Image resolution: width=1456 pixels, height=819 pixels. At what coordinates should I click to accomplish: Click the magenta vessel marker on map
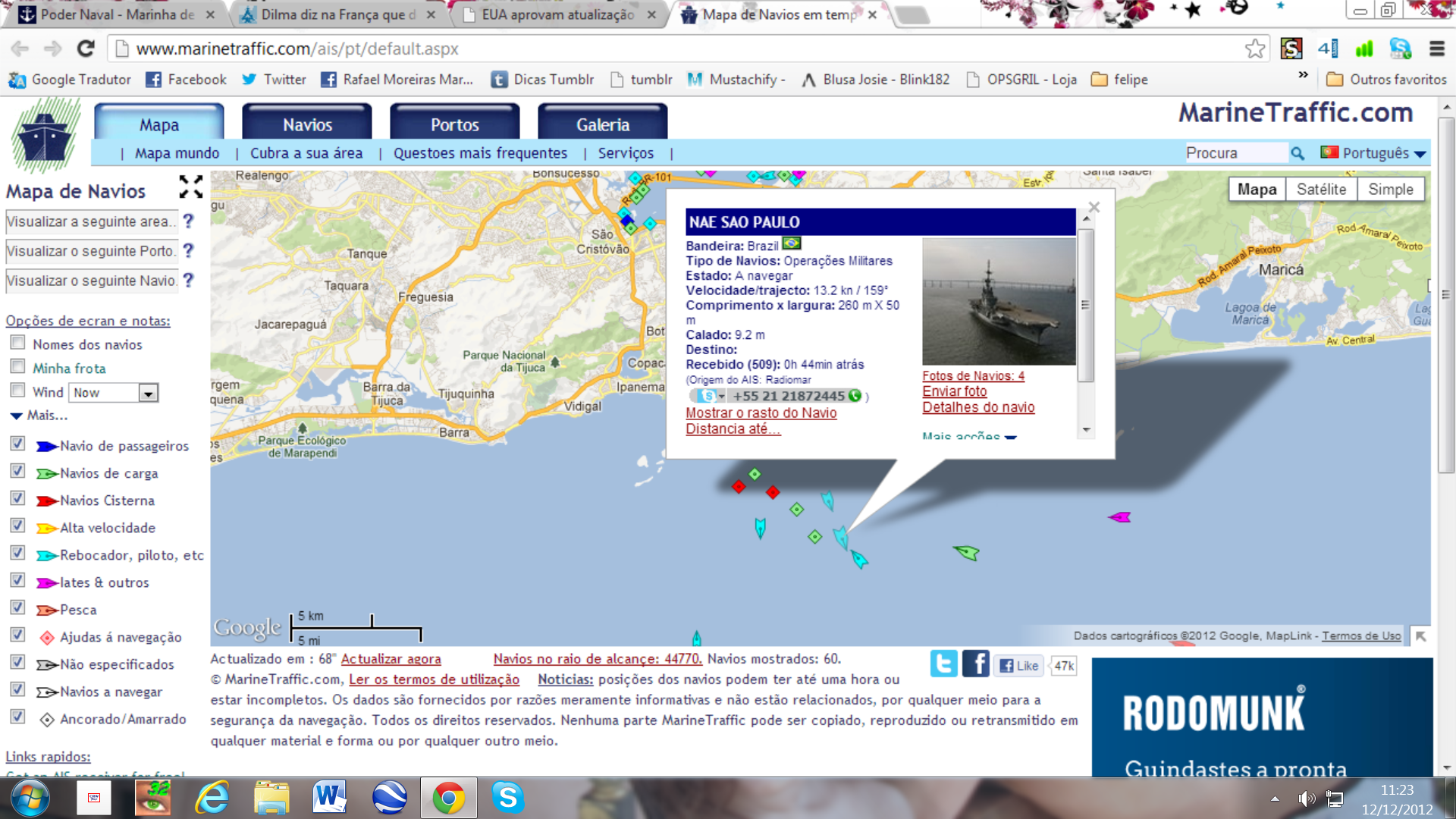point(1119,517)
